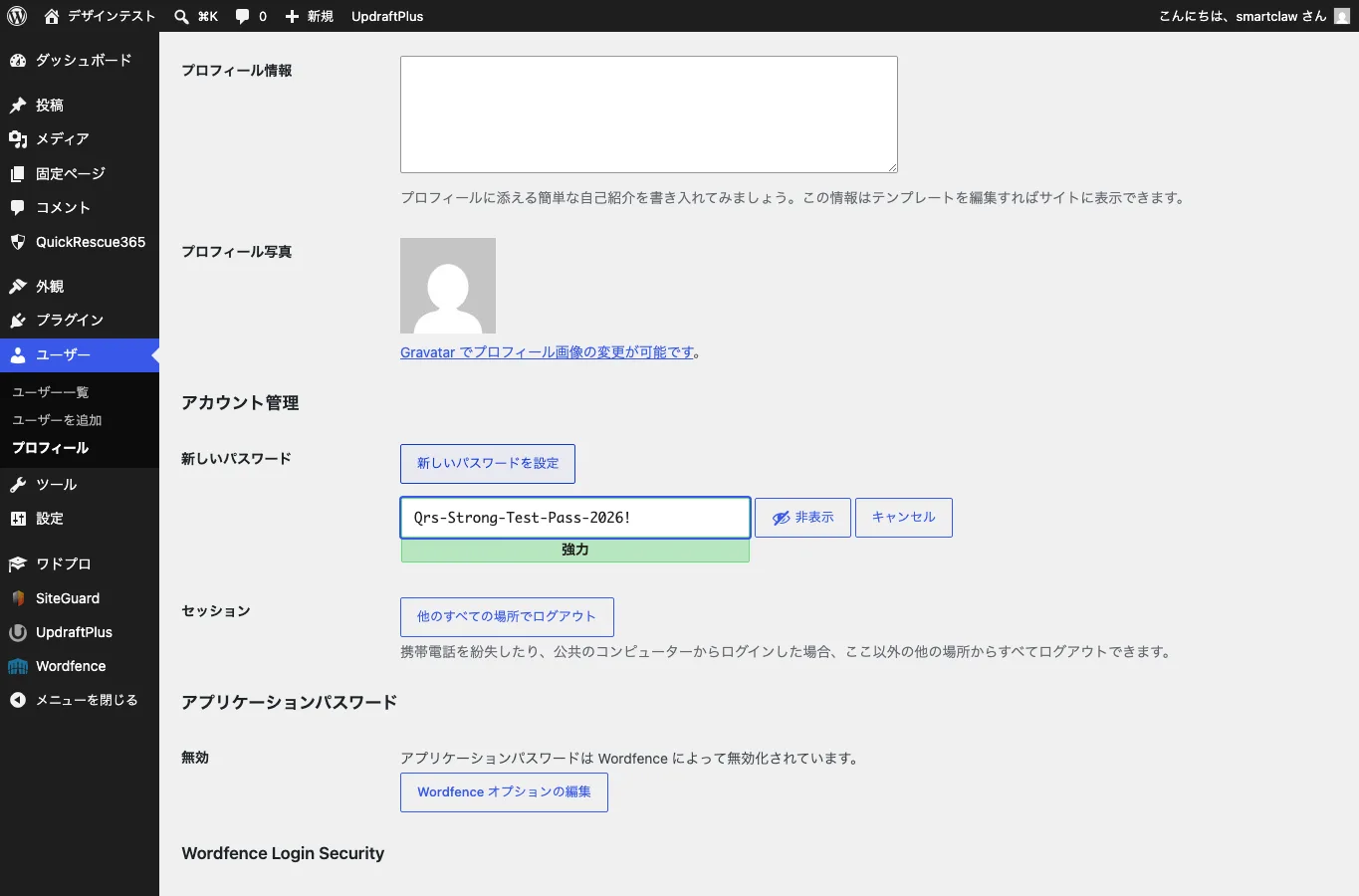Image resolution: width=1359 pixels, height=896 pixels.
Task: Click 他のすべての場所でログアウト button
Action: pyautogui.click(x=507, y=617)
